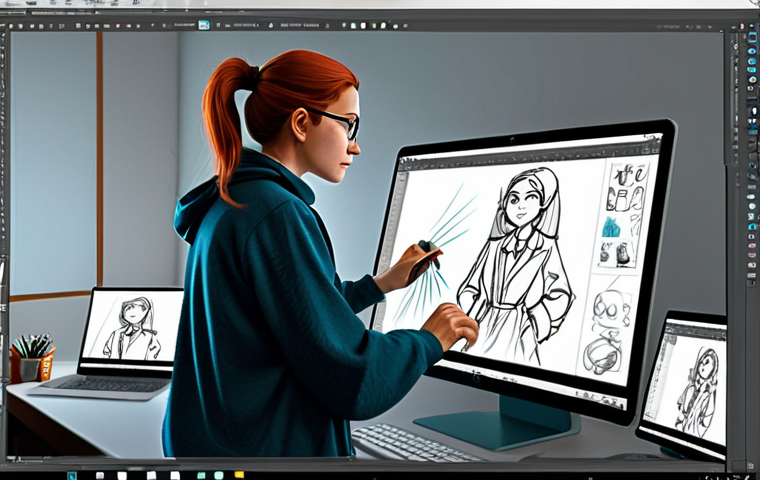The image size is (760, 480).
Task: Click the character sketch on left laptop screen
Action: pos(132,328)
